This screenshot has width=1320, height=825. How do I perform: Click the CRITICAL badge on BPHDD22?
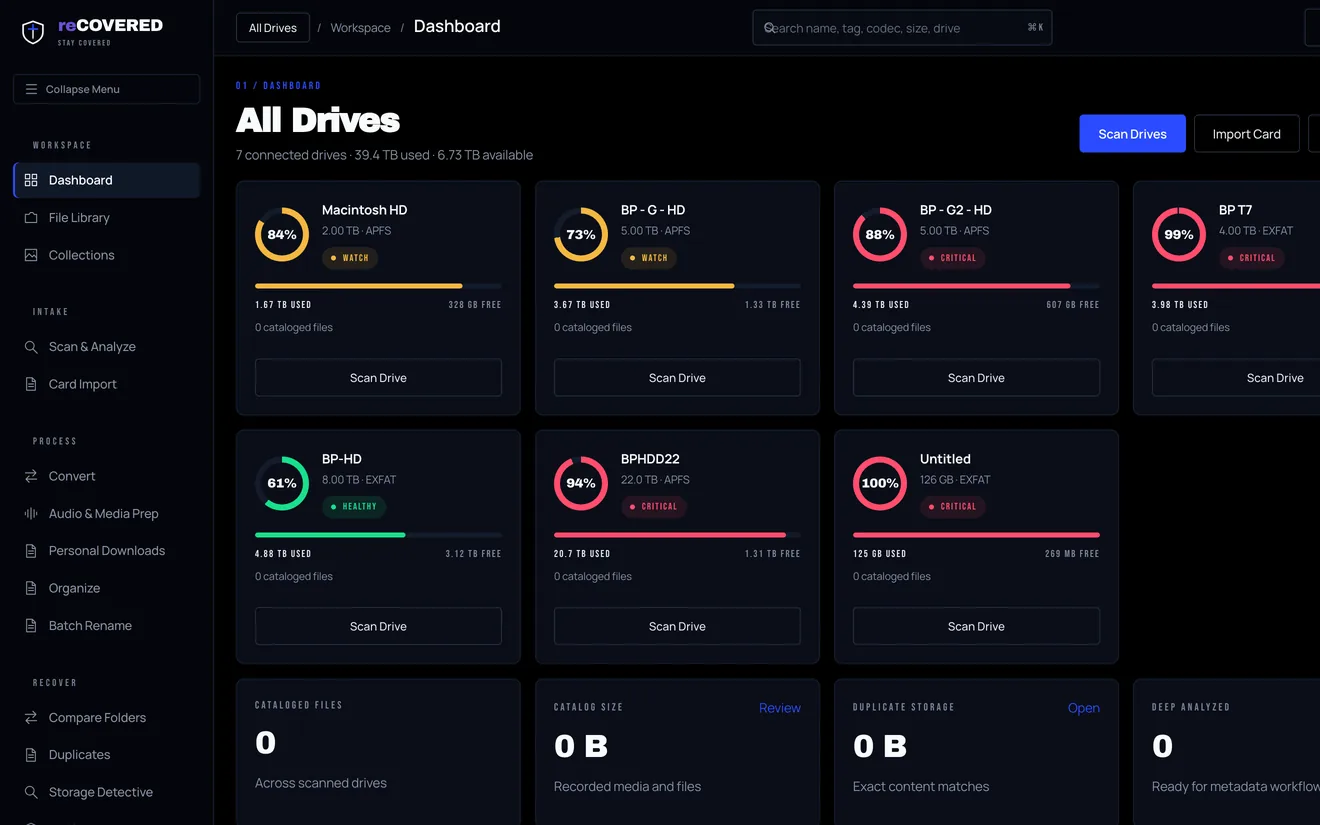point(653,507)
